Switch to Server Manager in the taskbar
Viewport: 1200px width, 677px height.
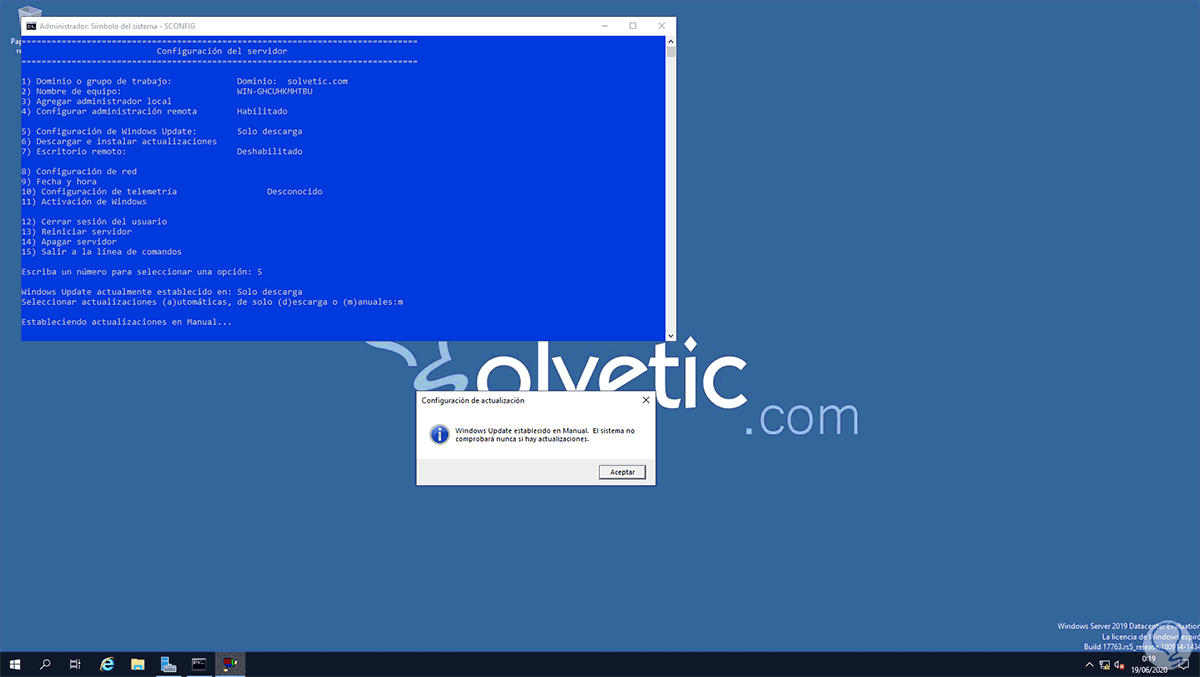169,664
